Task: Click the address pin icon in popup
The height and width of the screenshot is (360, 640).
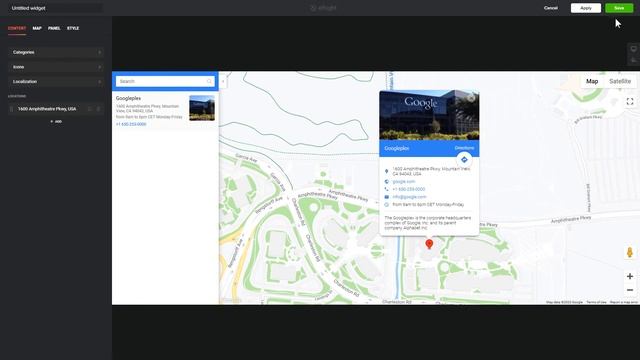Action: pos(387,171)
